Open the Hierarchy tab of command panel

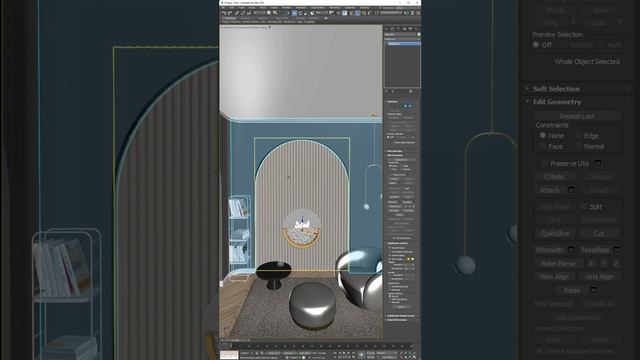[x=398, y=29]
